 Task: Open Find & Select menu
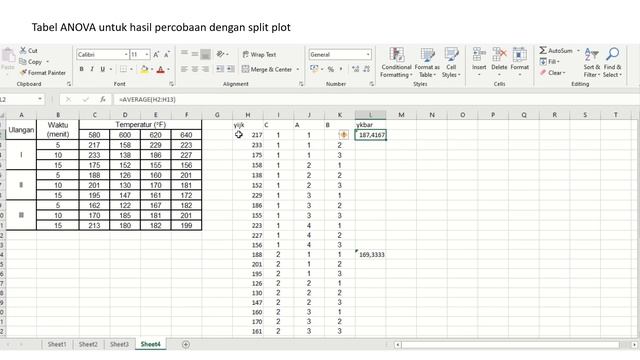click(x=612, y=62)
